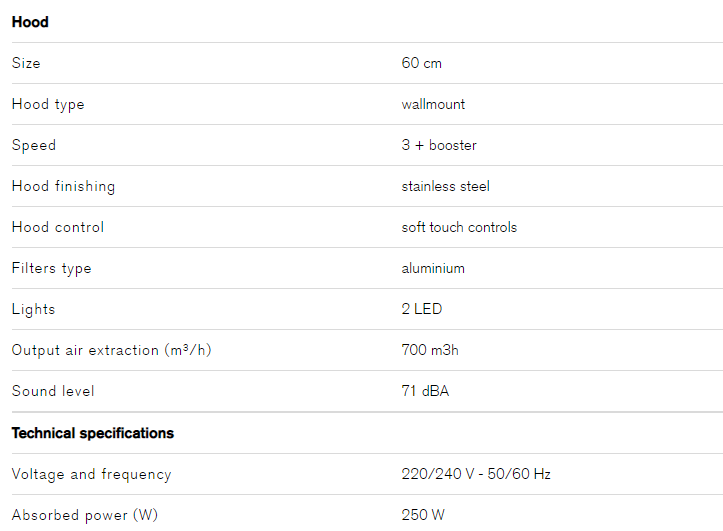Click the wallmount value text

pyautogui.click(x=433, y=104)
